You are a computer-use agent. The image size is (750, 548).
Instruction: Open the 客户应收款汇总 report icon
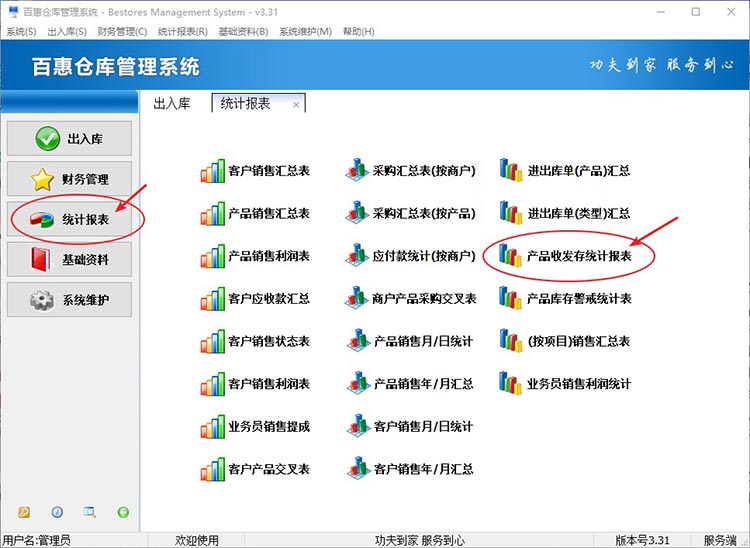[x=212, y=299]
